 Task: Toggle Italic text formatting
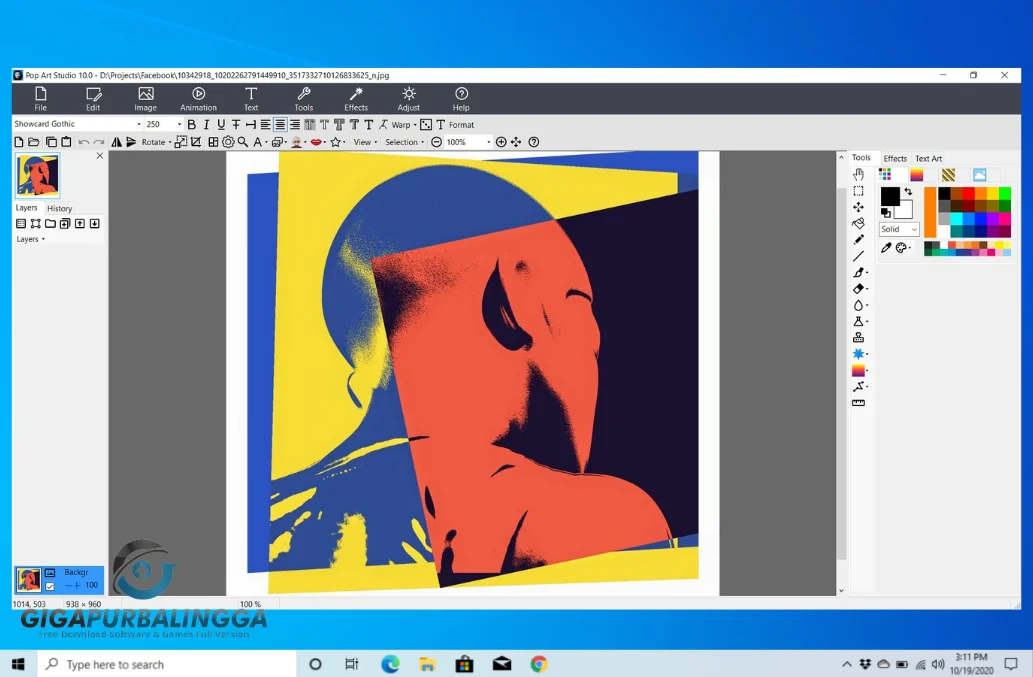pyautogui.click(x=206, y=124)
